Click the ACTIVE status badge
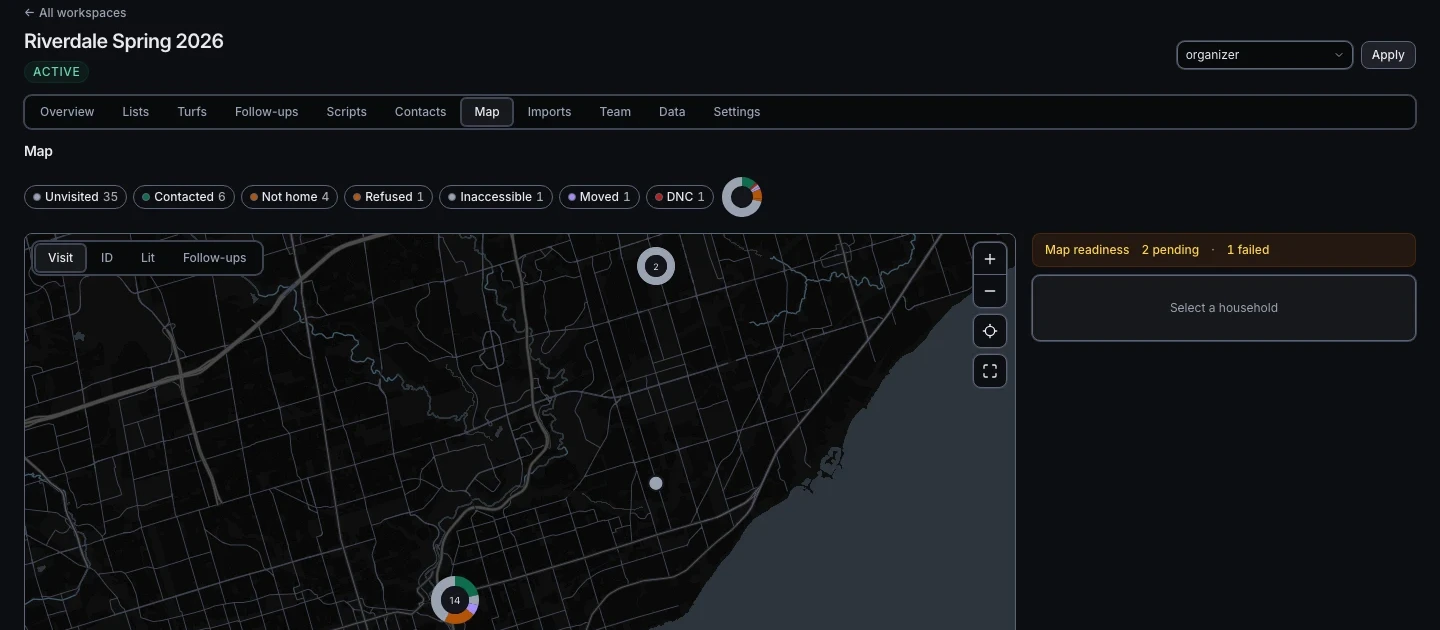 (x=57, y=72)
